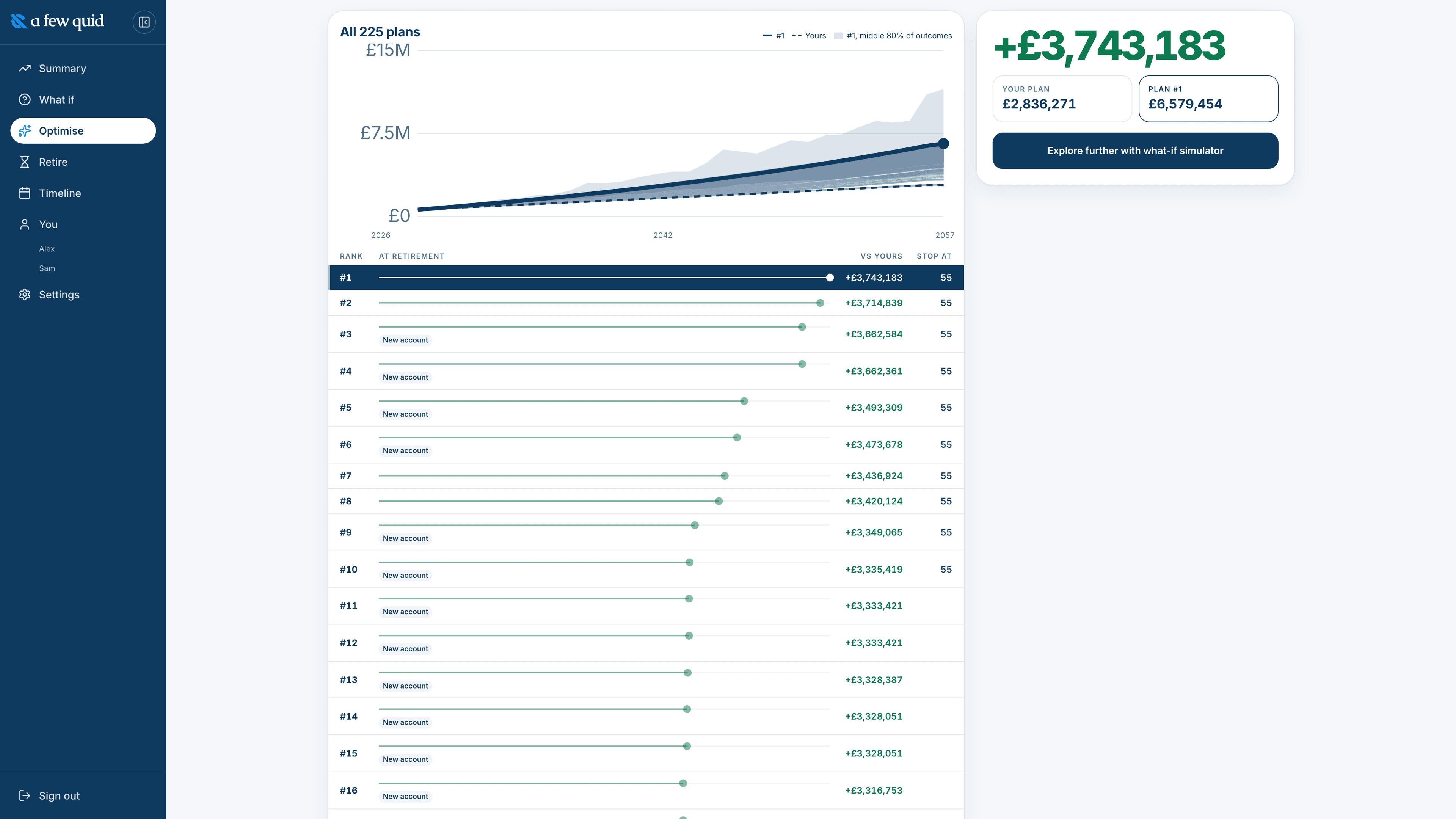Click the endpoint dot of plan #1 bar
1456x819 pixels.
click(829, 278)
